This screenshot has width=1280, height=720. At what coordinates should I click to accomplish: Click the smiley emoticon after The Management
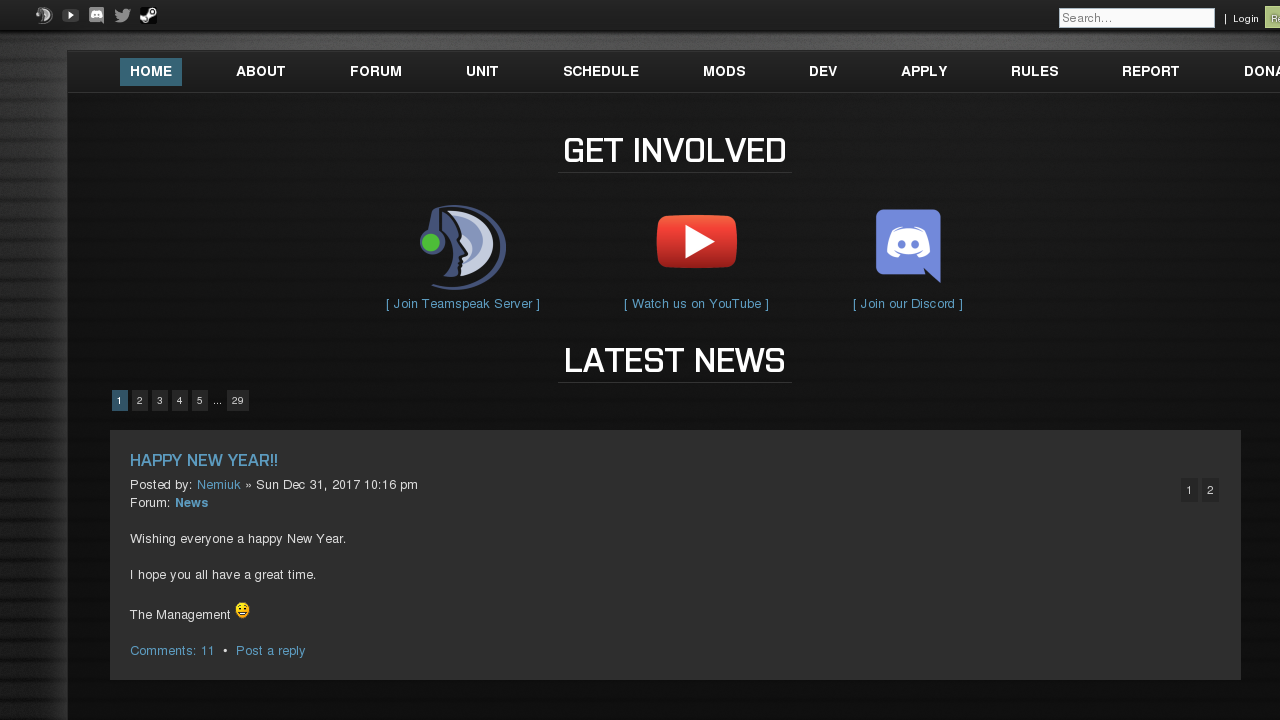point(242,610)
